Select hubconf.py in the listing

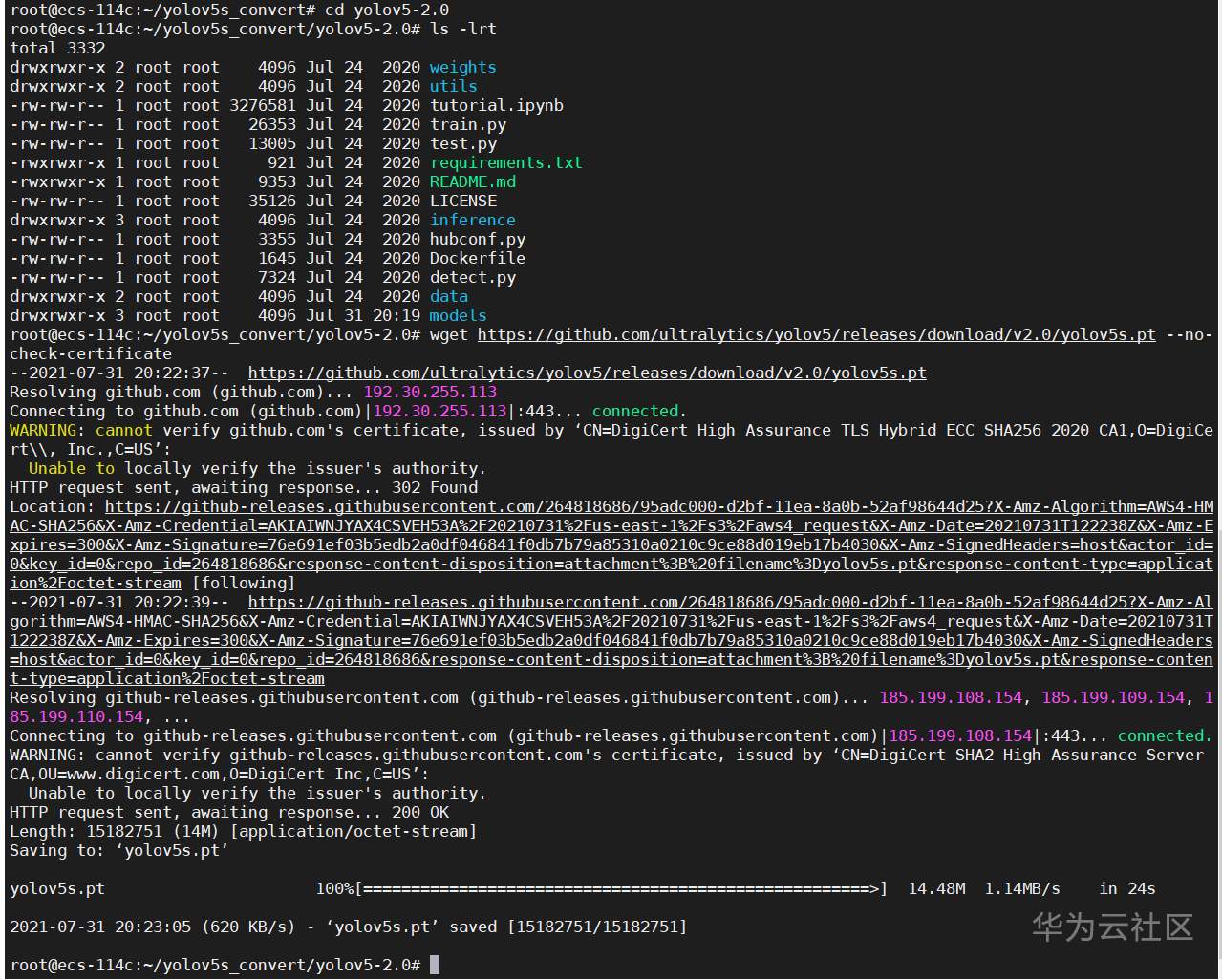coord(477,239)
